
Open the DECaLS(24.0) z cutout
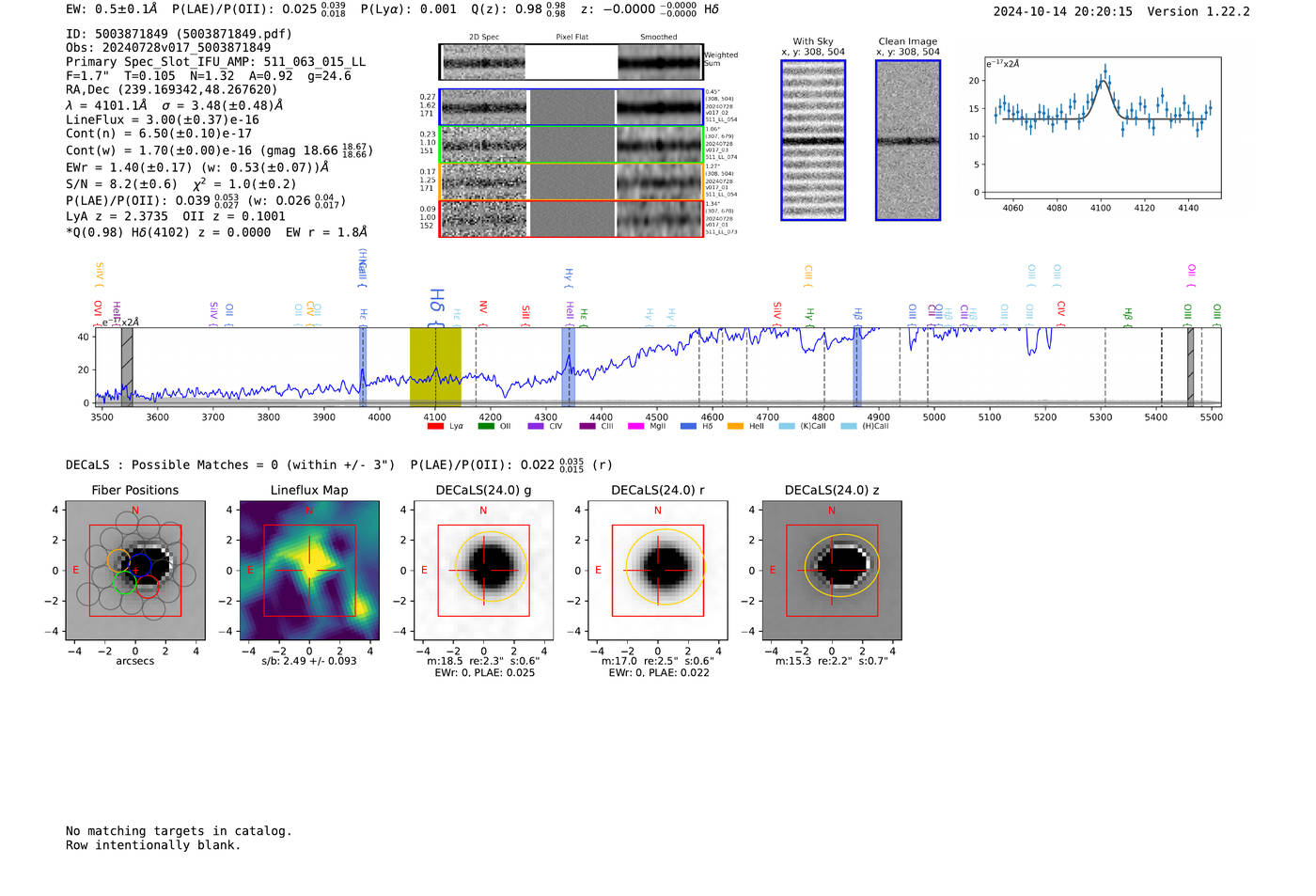point(832,571)
